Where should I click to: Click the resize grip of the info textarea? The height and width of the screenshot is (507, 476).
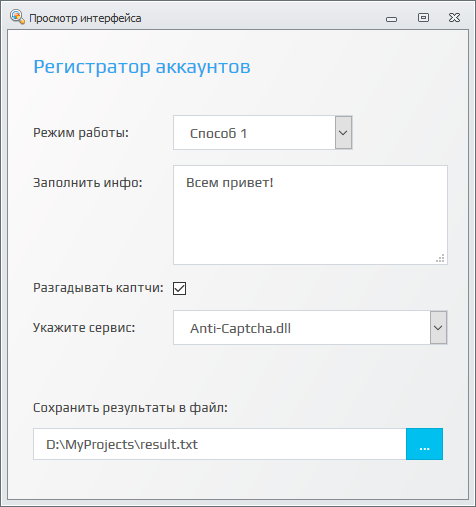click(x=440, y=258)
